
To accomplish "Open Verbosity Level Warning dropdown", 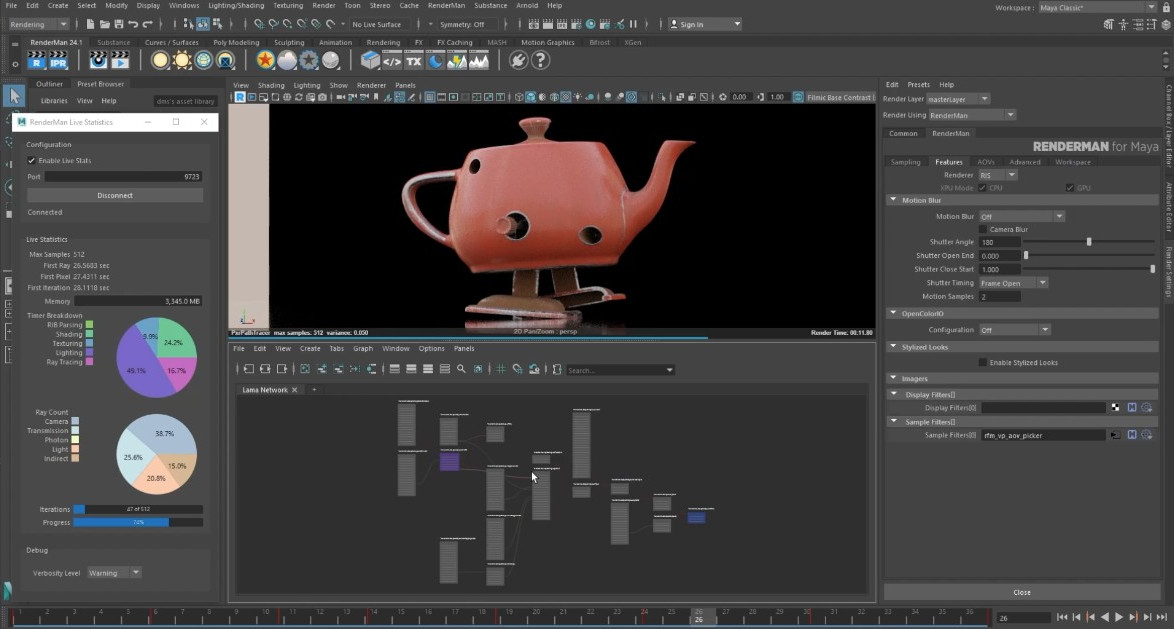I will point(114,573).
